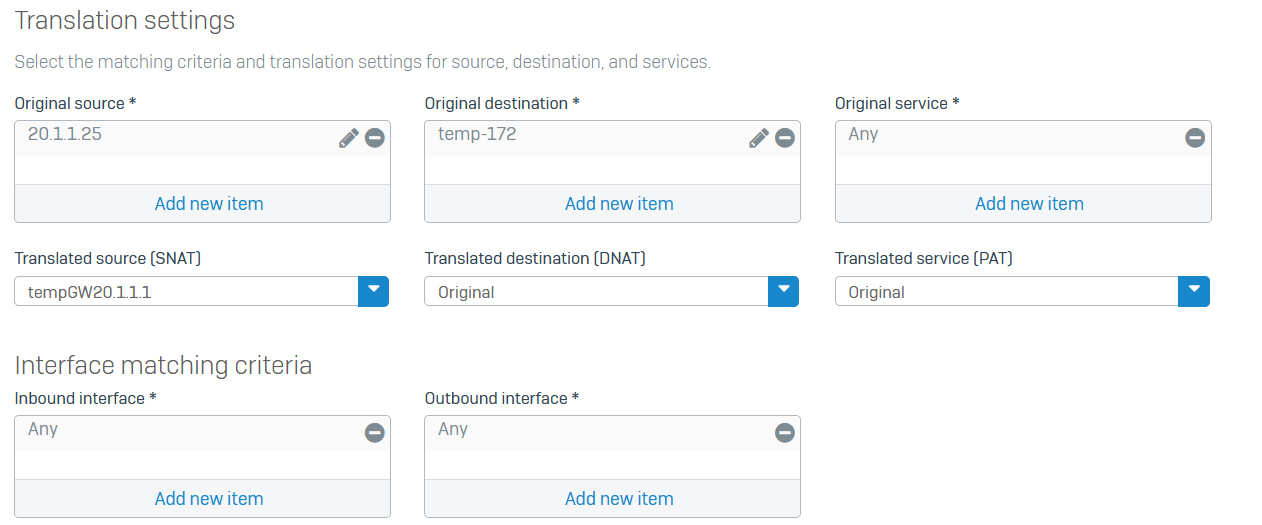The image size is (1262, 525).
Task: Select the 20.1.1.25 source entry text
Action: 65,134
